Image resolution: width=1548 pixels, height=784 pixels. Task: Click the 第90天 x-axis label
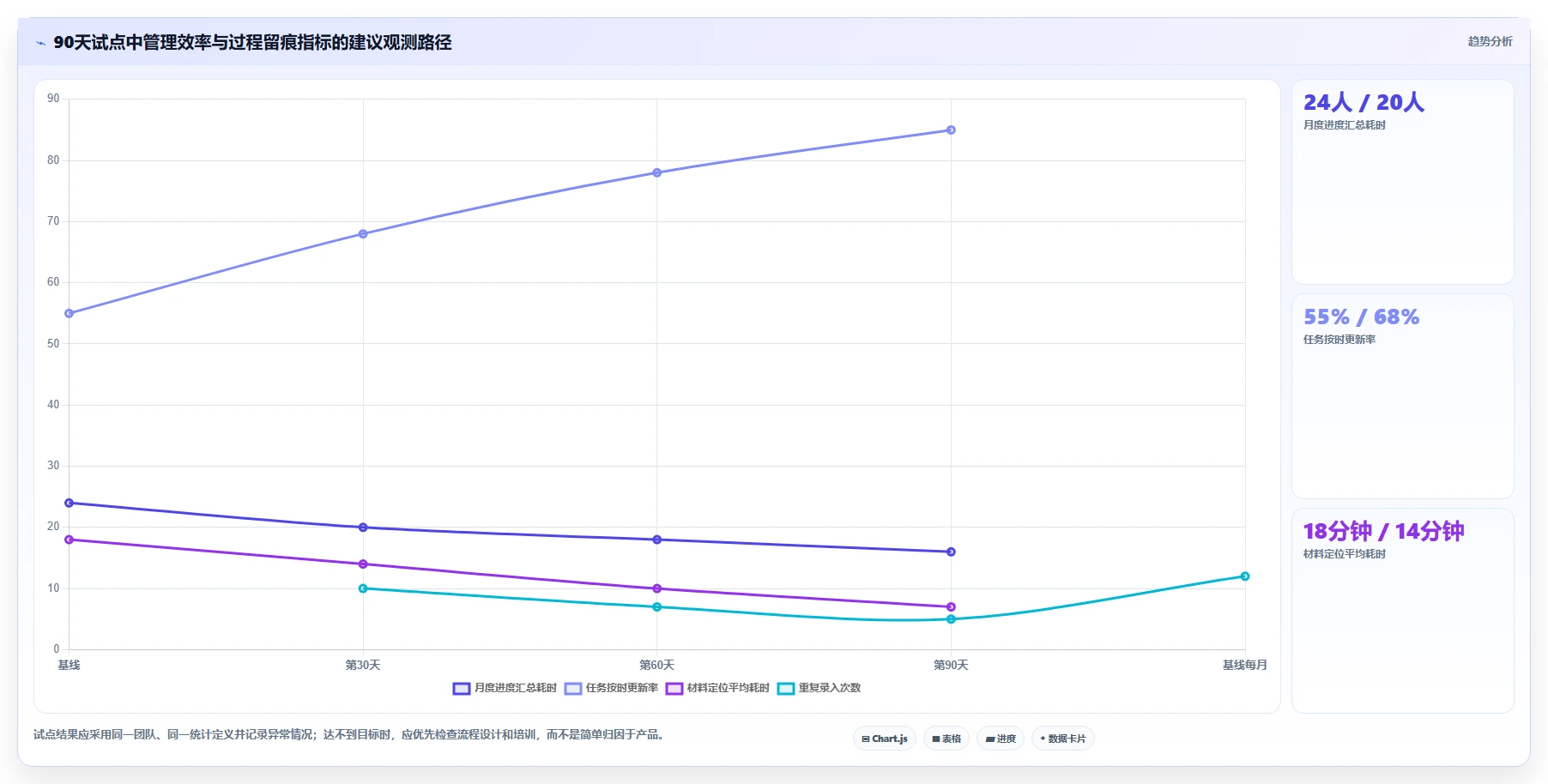951,666
